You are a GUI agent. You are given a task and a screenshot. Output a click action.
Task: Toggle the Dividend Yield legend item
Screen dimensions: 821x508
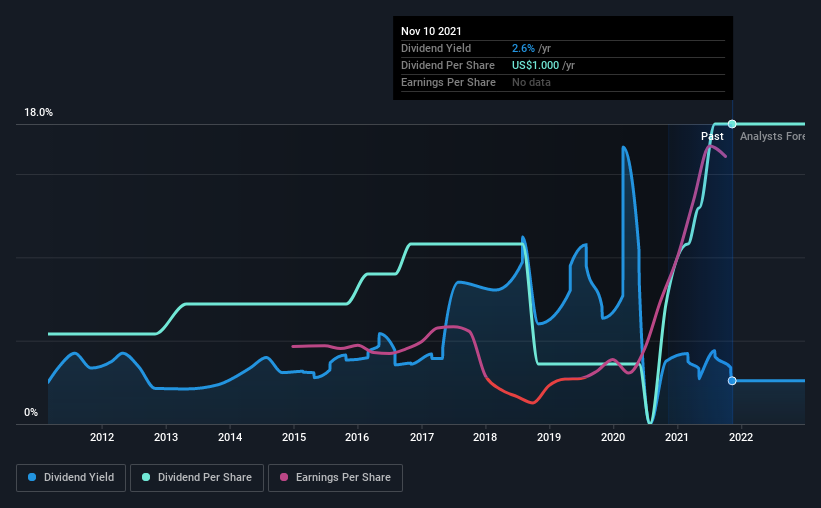(72, 478)
